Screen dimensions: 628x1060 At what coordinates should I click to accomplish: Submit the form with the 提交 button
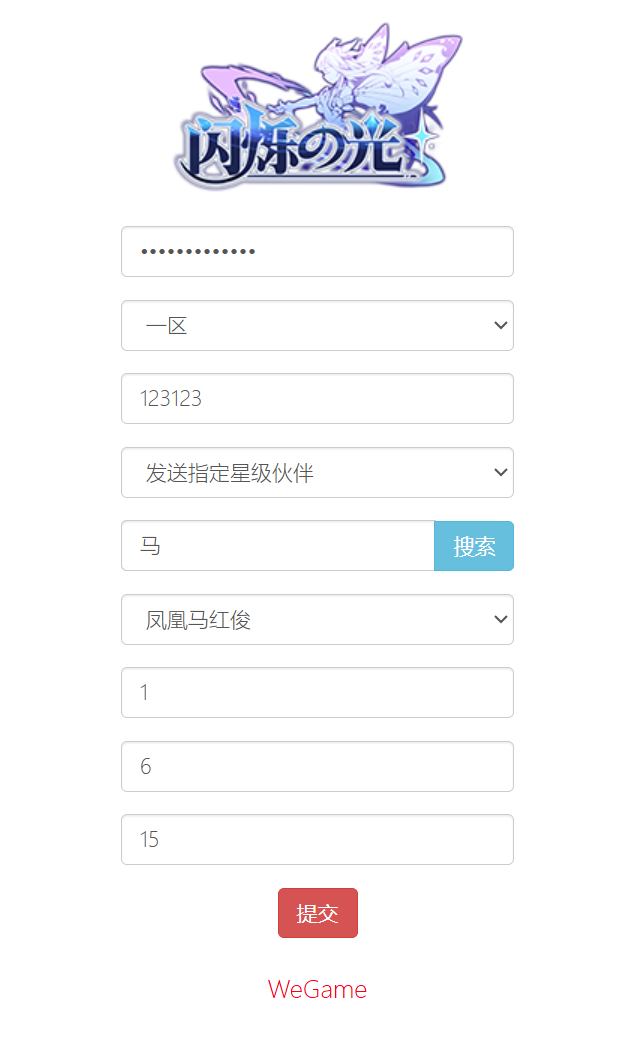pyautogui.click(x=317, y=912)
